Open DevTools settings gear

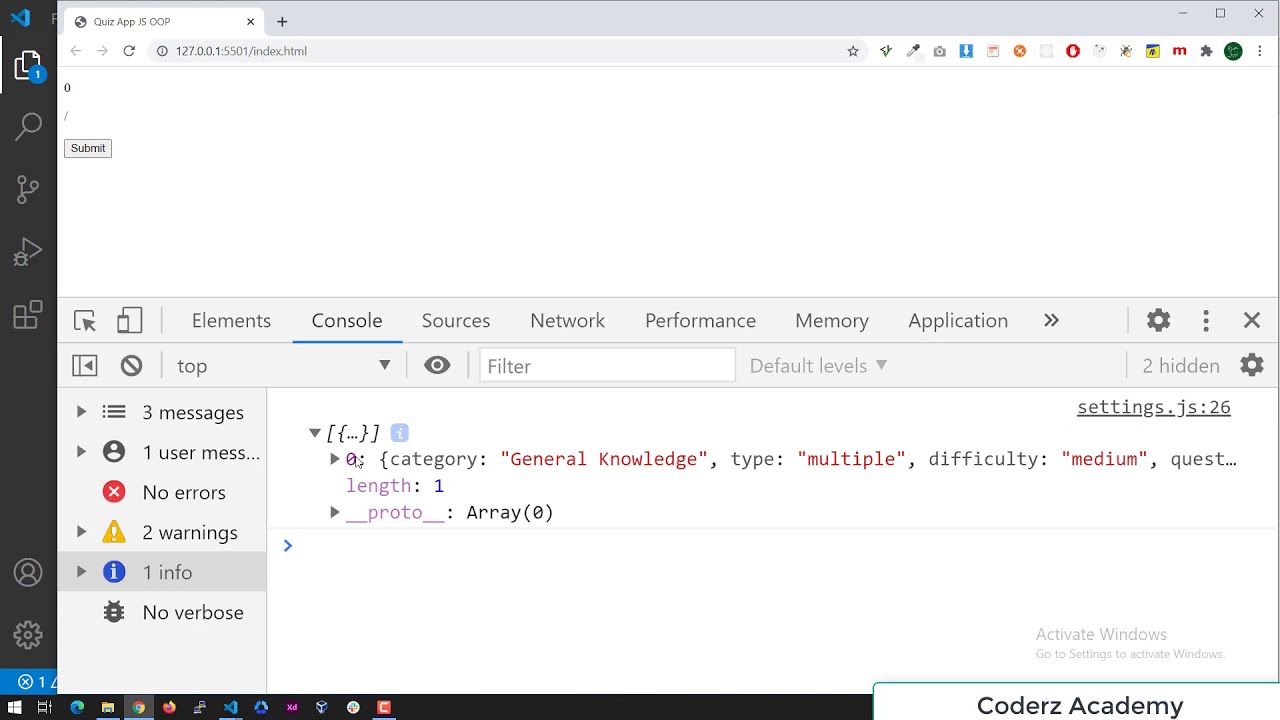pos(1158,320)
